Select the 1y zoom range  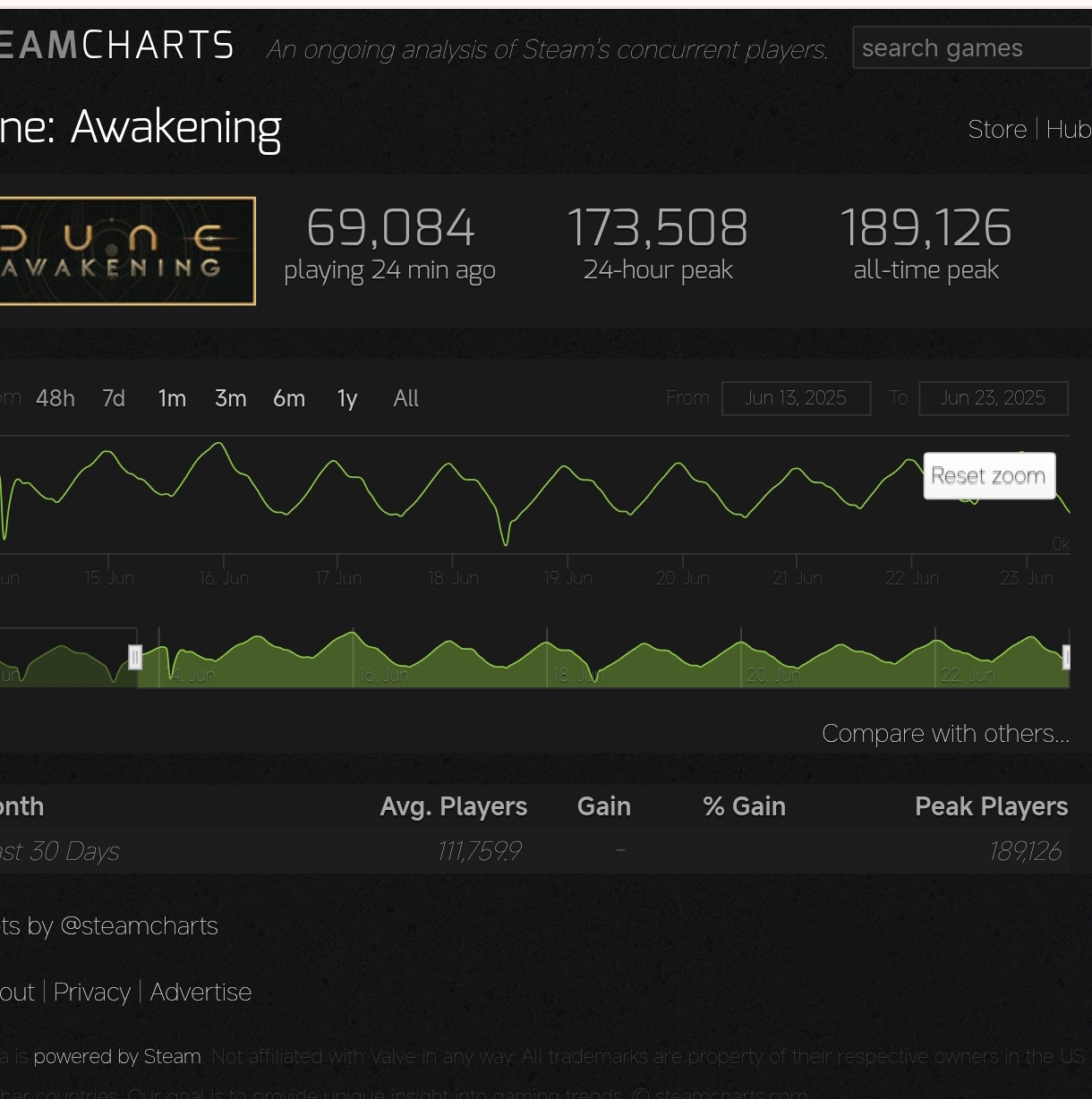click(x=347, y=398)
